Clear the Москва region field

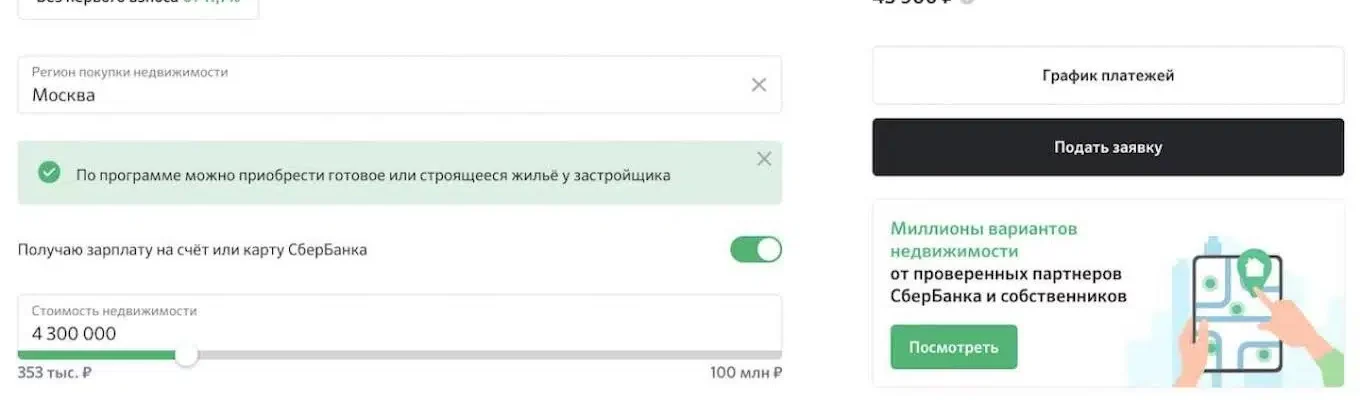759,85
